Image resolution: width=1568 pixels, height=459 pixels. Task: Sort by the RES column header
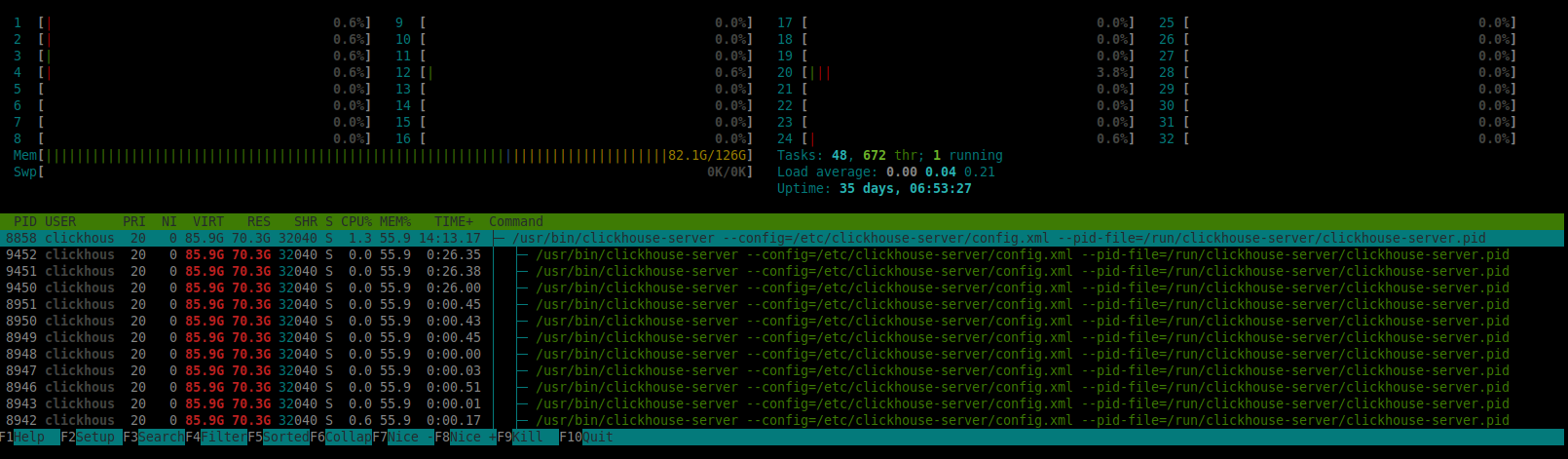[x=259, y=221]
